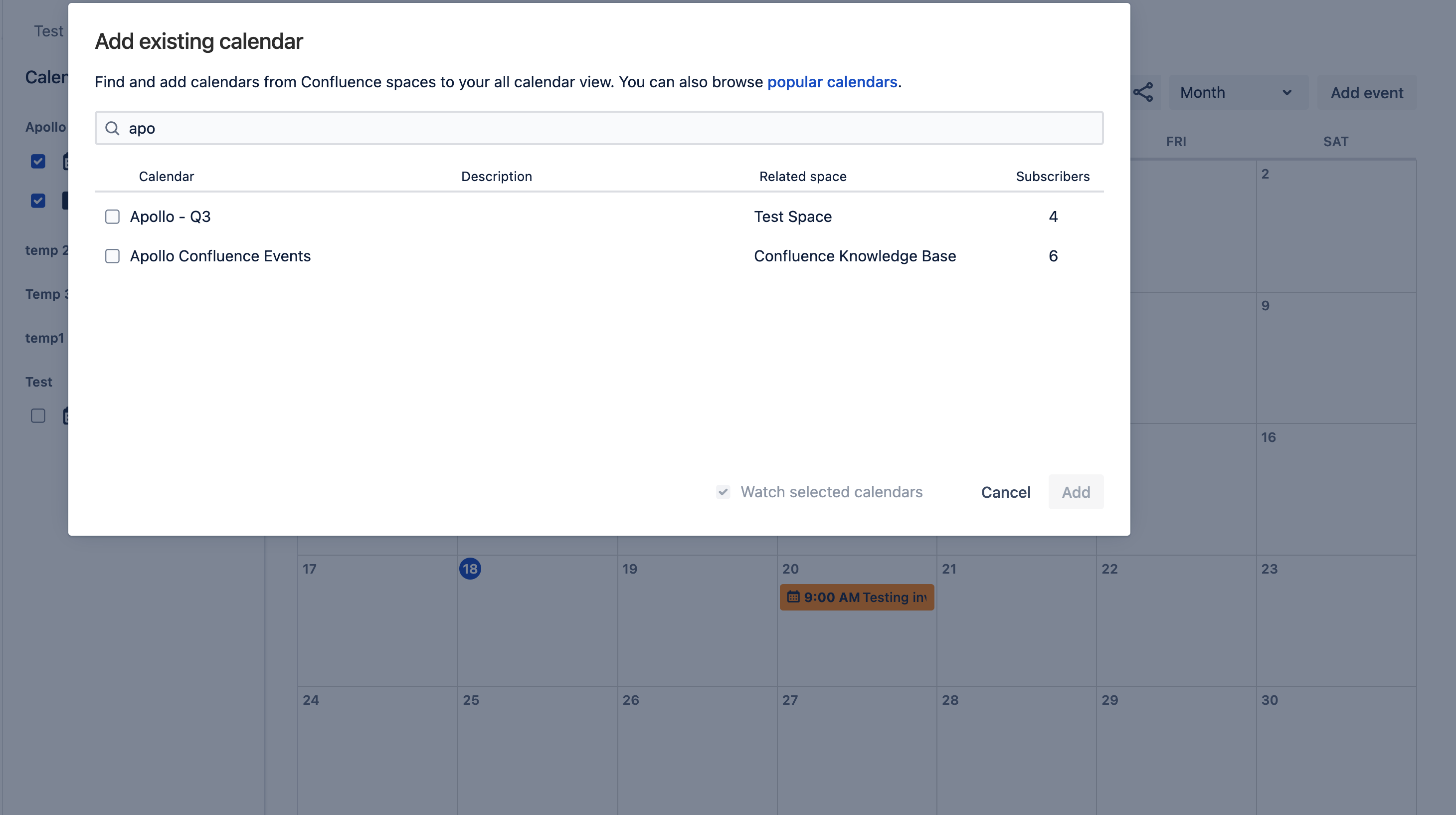Click the checkmark icon next to Watch calendars
The width and height of the screenshot is (1456, 815).
tap(723, 491)
